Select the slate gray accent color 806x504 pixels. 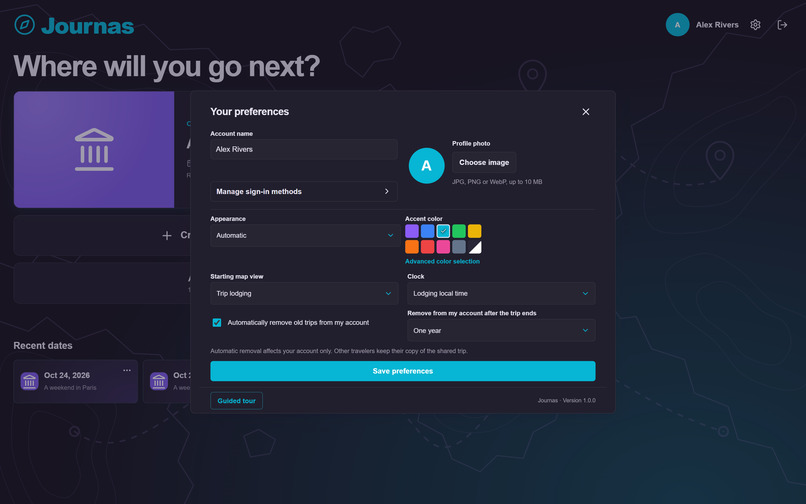[x=459, y=247]
